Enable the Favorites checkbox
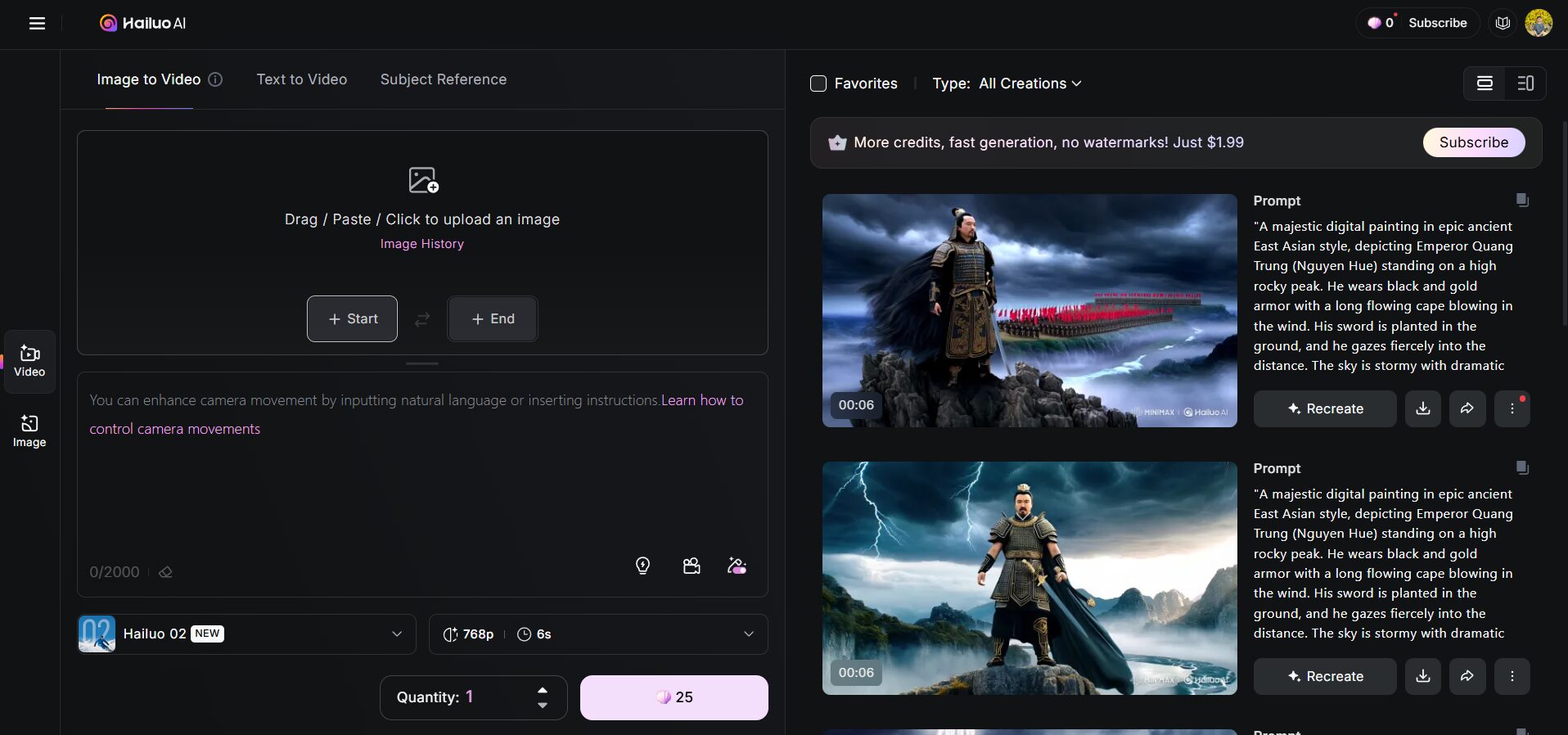This screenshot has height=735, width=1568. tap(818, 83)
